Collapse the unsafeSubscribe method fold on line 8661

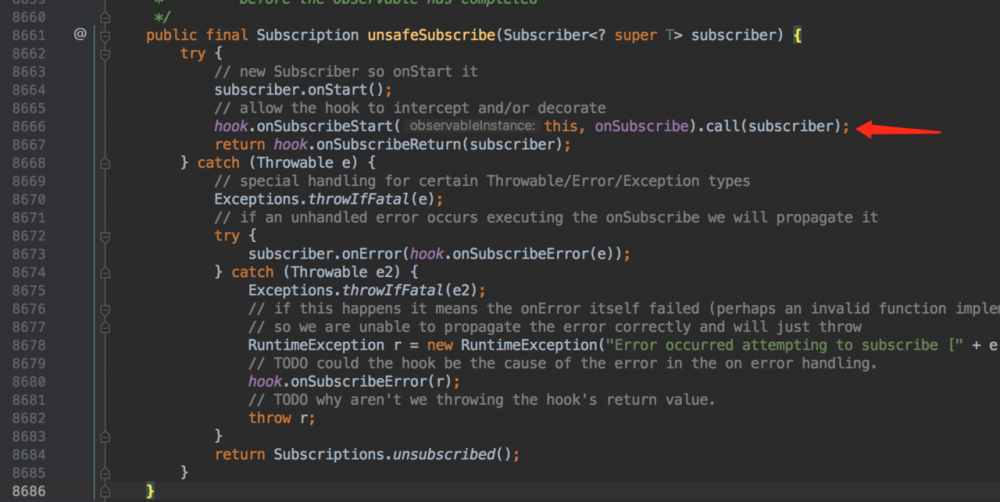[105, 36]
